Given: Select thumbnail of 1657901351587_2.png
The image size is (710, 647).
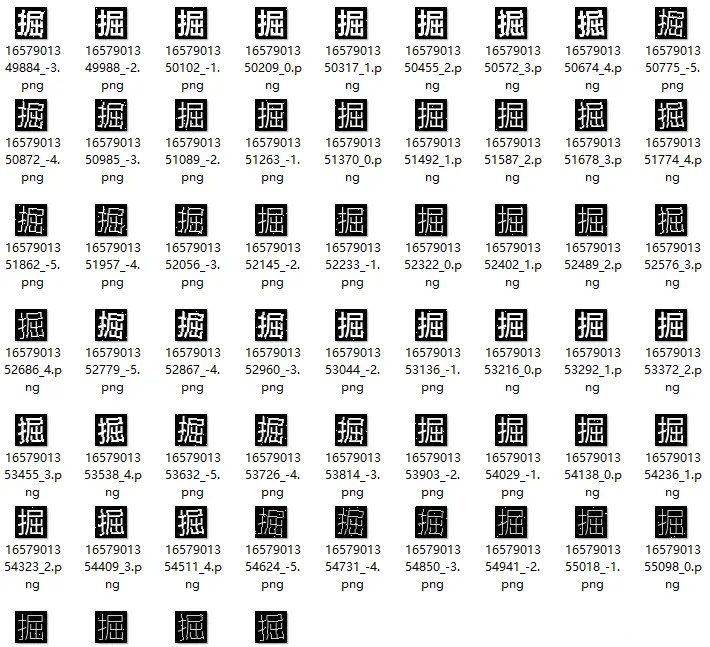Looking at the screenshot, I should coord(511,115).
